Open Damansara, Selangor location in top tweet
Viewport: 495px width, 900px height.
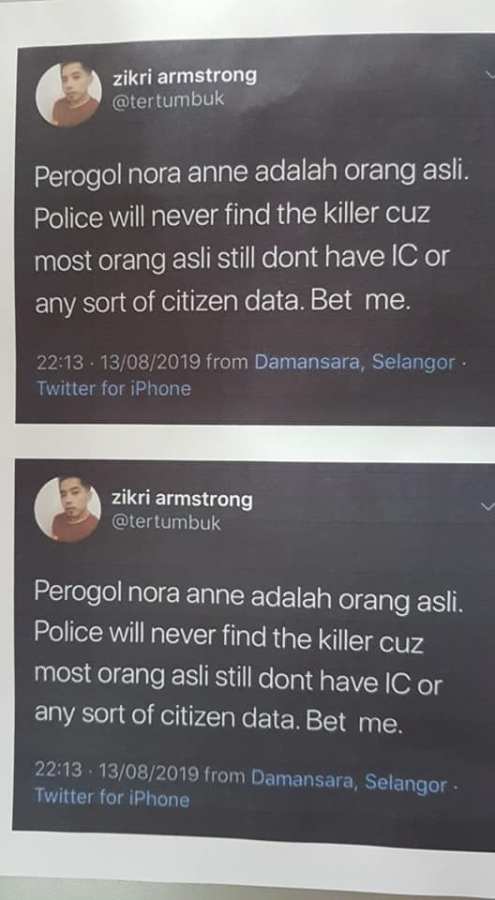point(354,363)
